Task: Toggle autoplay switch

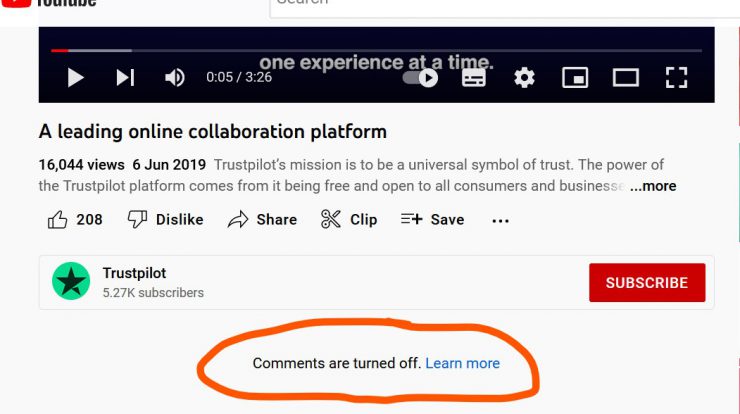Action: [420, 78]
